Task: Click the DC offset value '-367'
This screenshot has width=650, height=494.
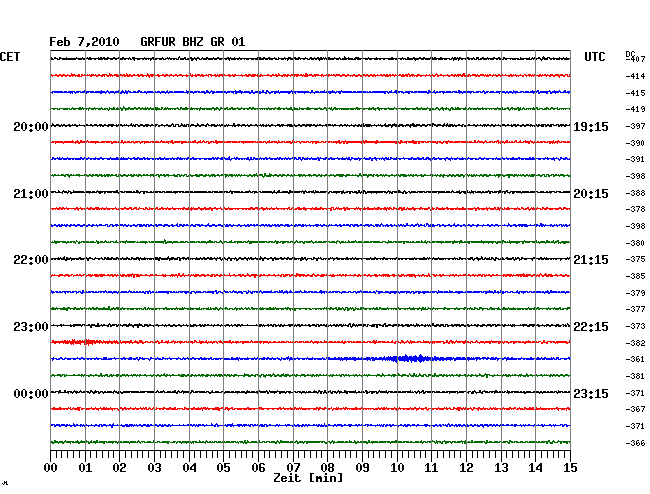Action: pyautogui.click(x=635, y=409)
